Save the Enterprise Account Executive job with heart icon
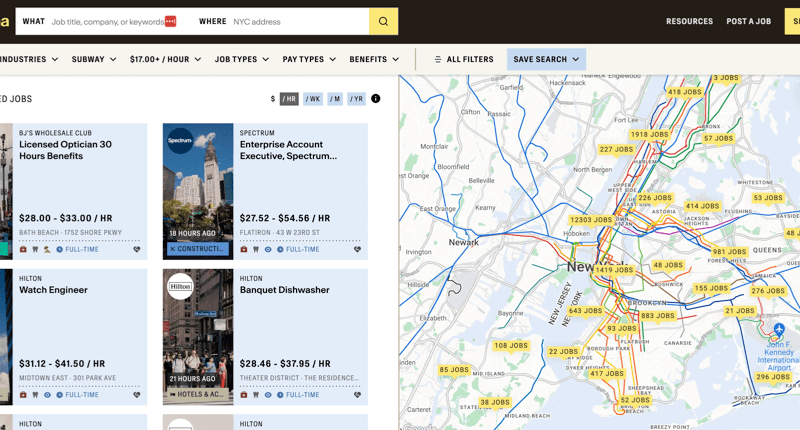The image size is (800, 430). click(357, 250)
